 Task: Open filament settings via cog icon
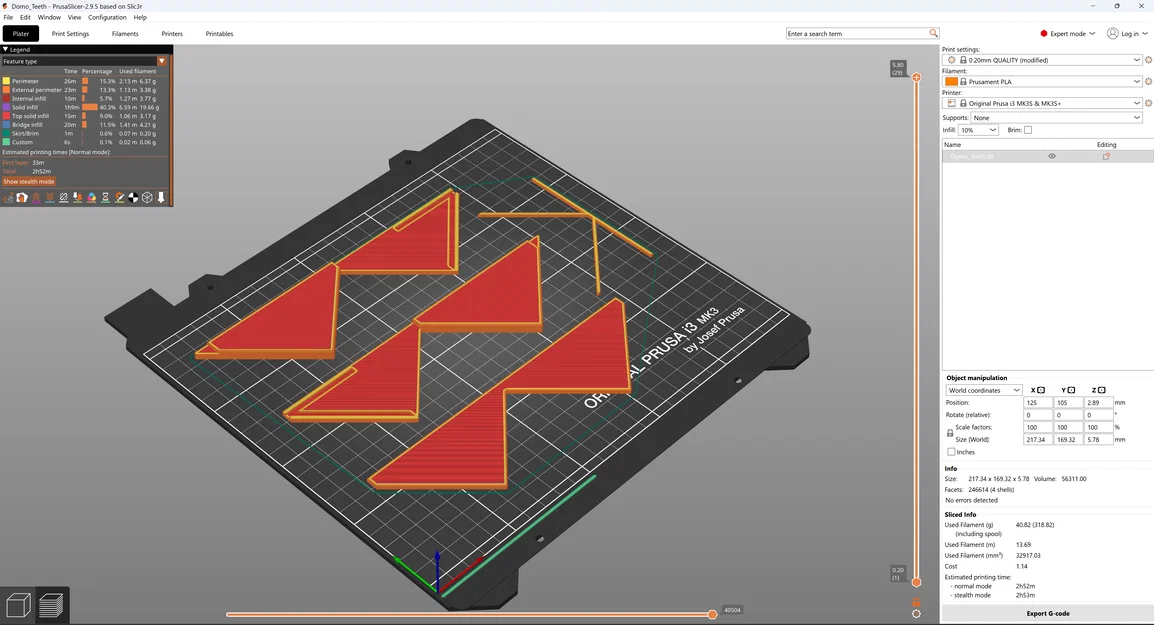[x=1148, y=82]
